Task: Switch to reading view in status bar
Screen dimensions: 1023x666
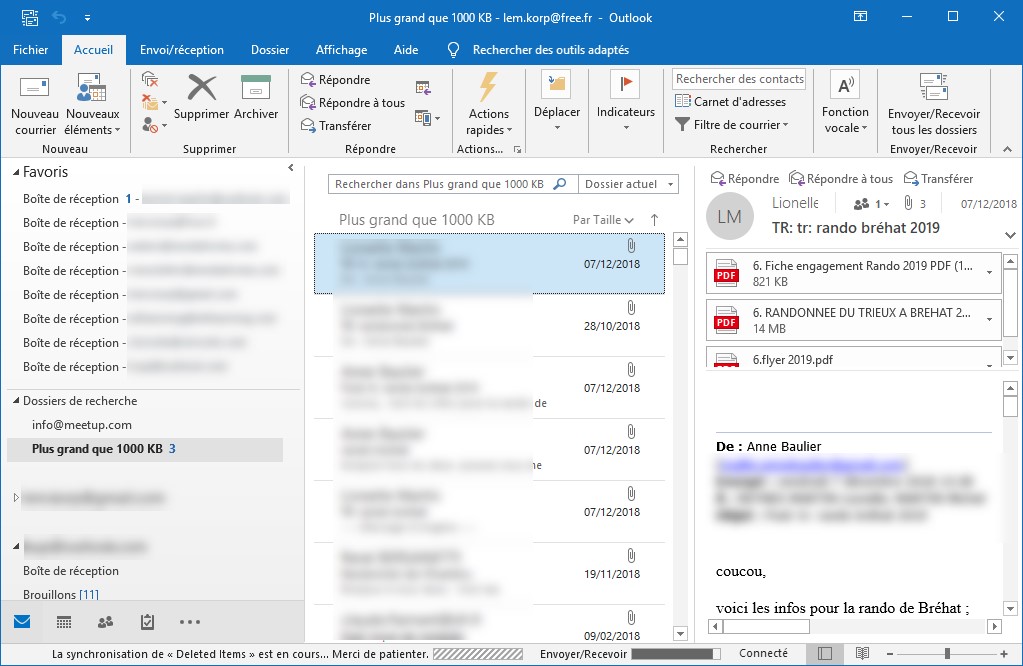Action: tap(862, 654)
